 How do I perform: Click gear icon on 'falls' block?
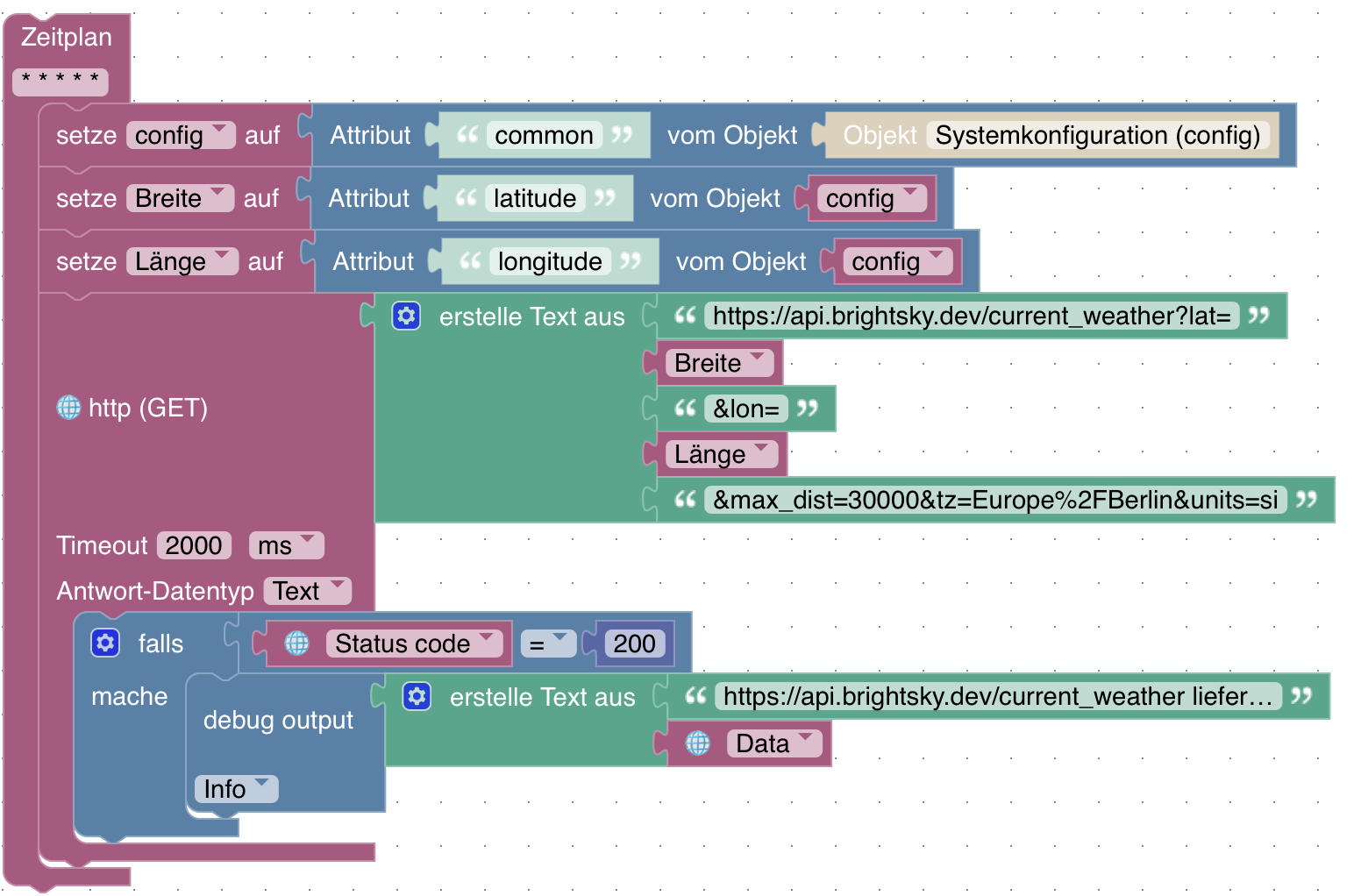pos(105,643)
